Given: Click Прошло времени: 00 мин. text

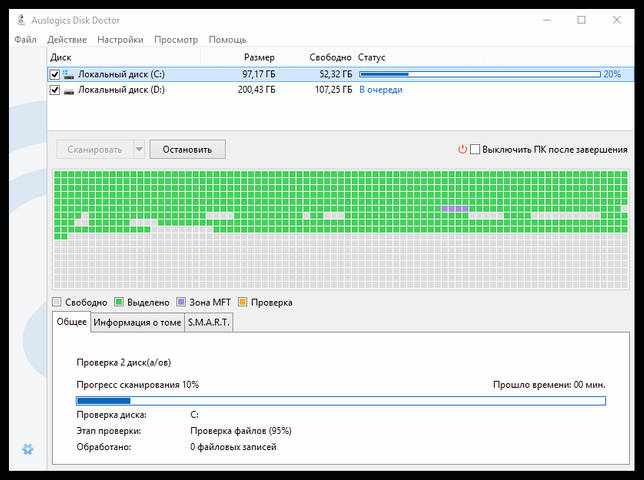Looking at the screenshot, I should pyautogui.click(x=549, y=385).
